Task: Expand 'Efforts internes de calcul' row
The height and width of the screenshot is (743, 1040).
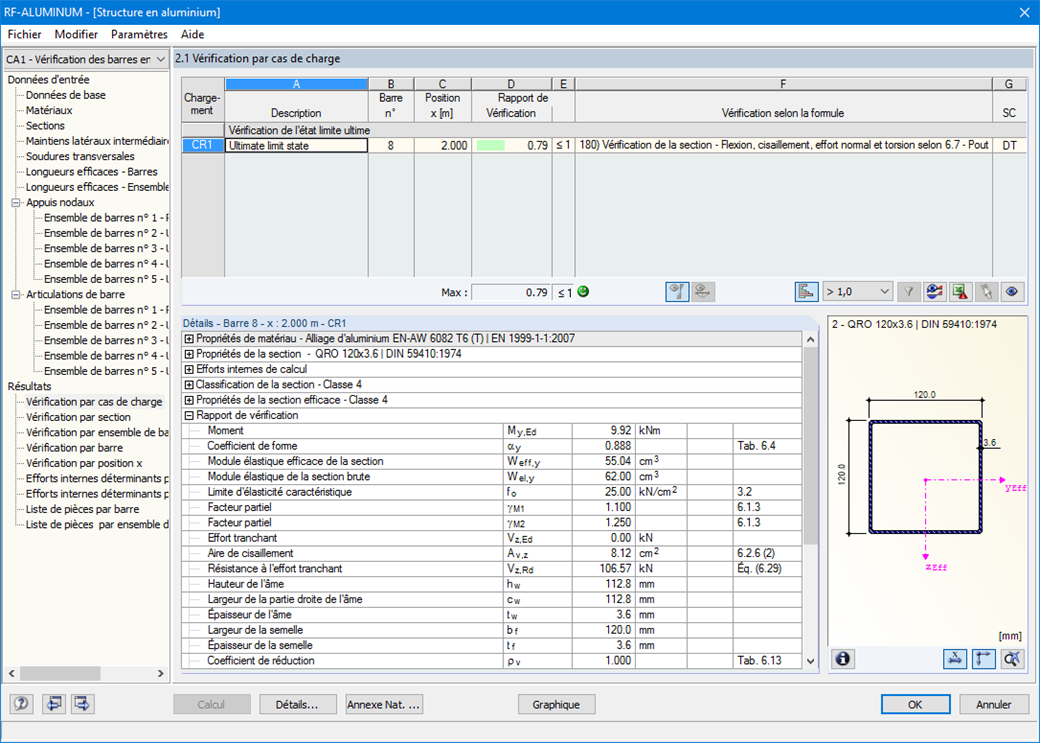Action: pyautogui.click(x=189, y=370)
